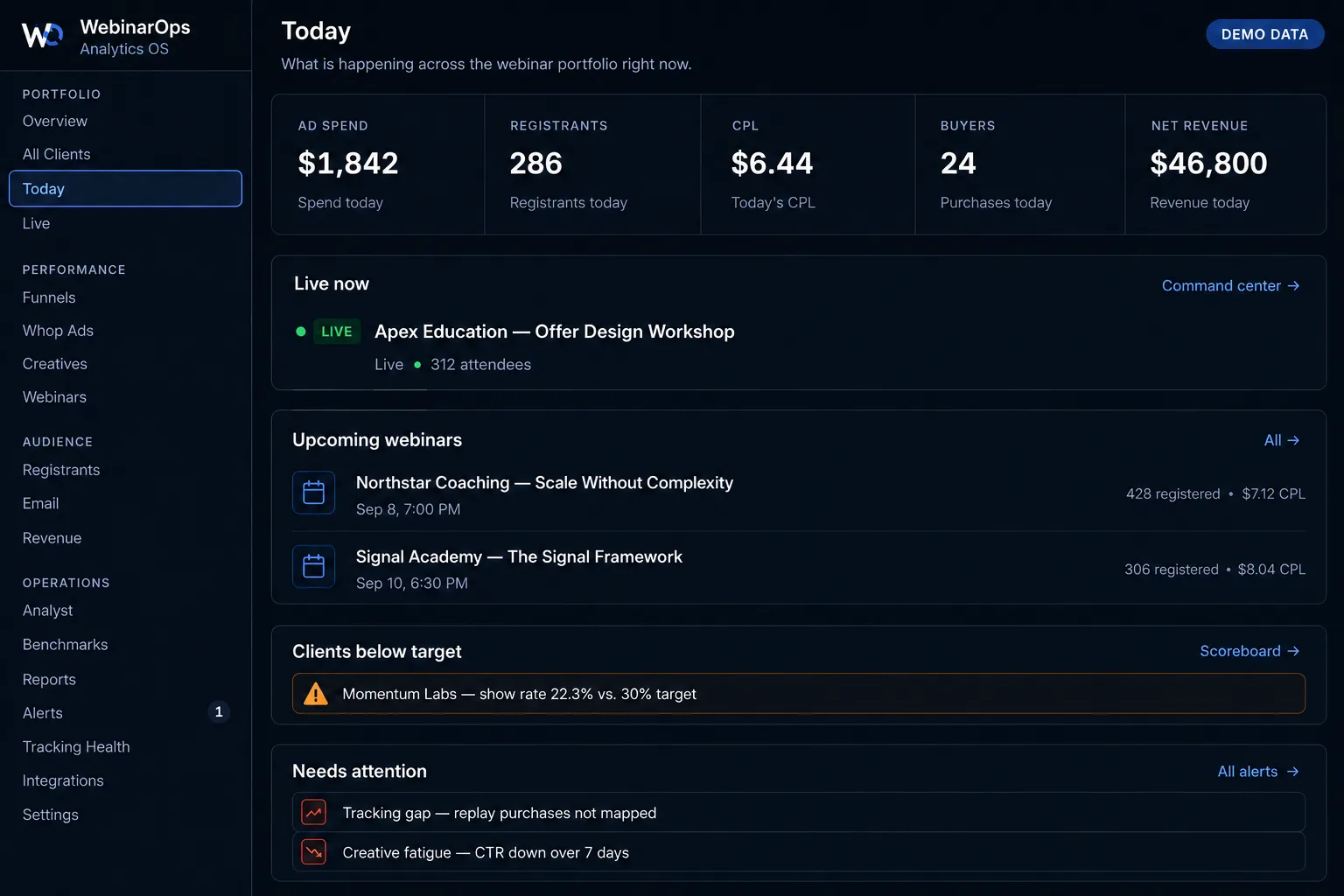Screen dimensions: 1344x896
Task: Go to Integrations
Action: (63, 780)
